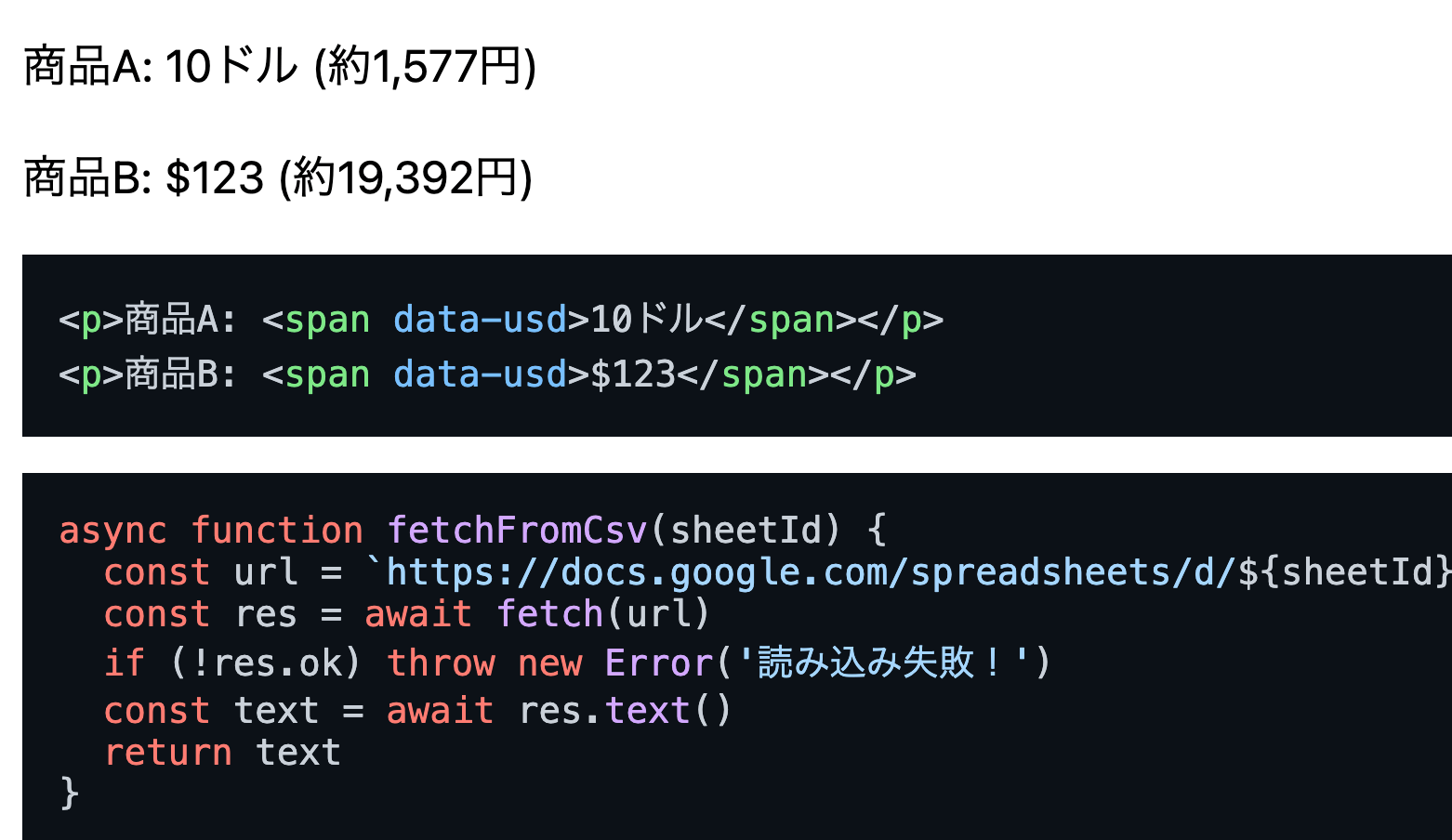
Task: Click data-usd attribute on 商品A code line
Action: [480, 320]
